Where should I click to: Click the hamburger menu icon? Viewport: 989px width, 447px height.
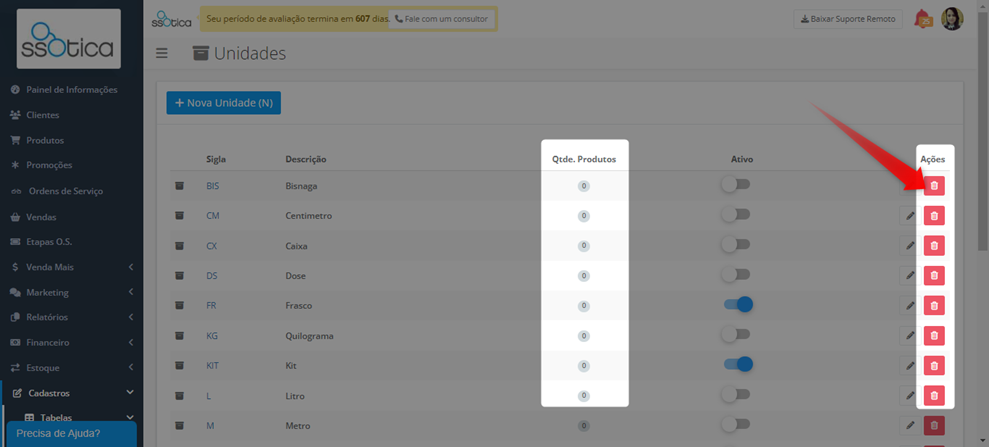click(x=161, y=54)
